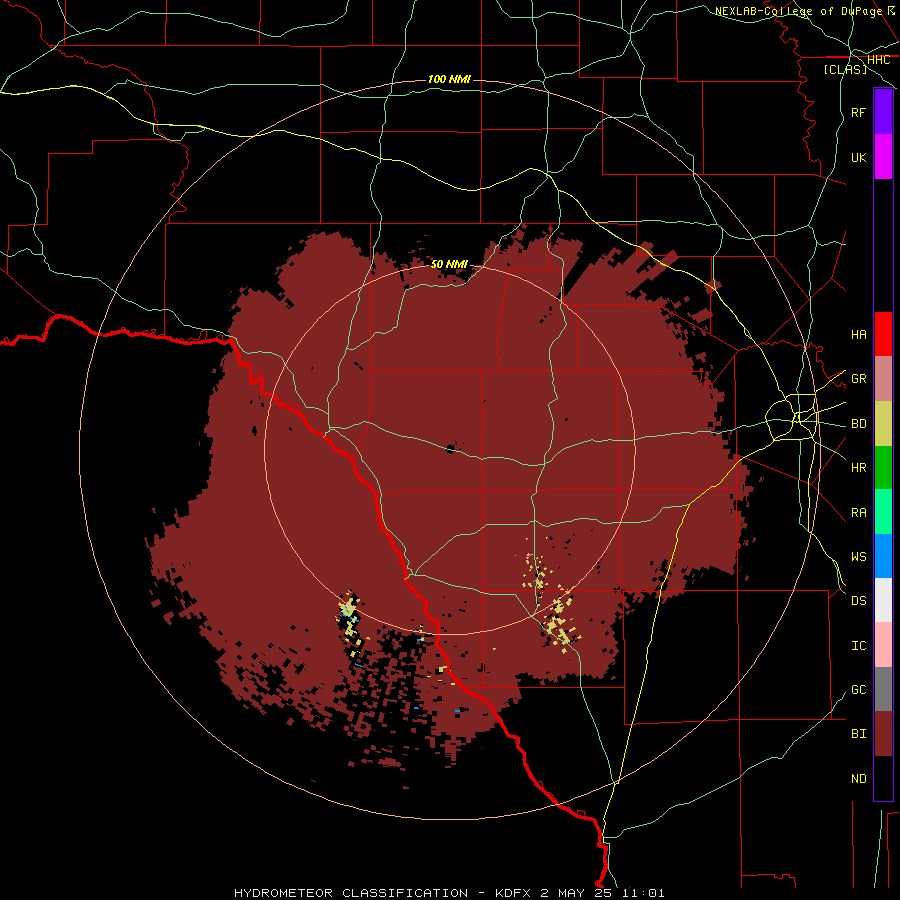Click the HA red legend swatch
Viewport: 900px width, 900px height.
click(x=883, y=334)
